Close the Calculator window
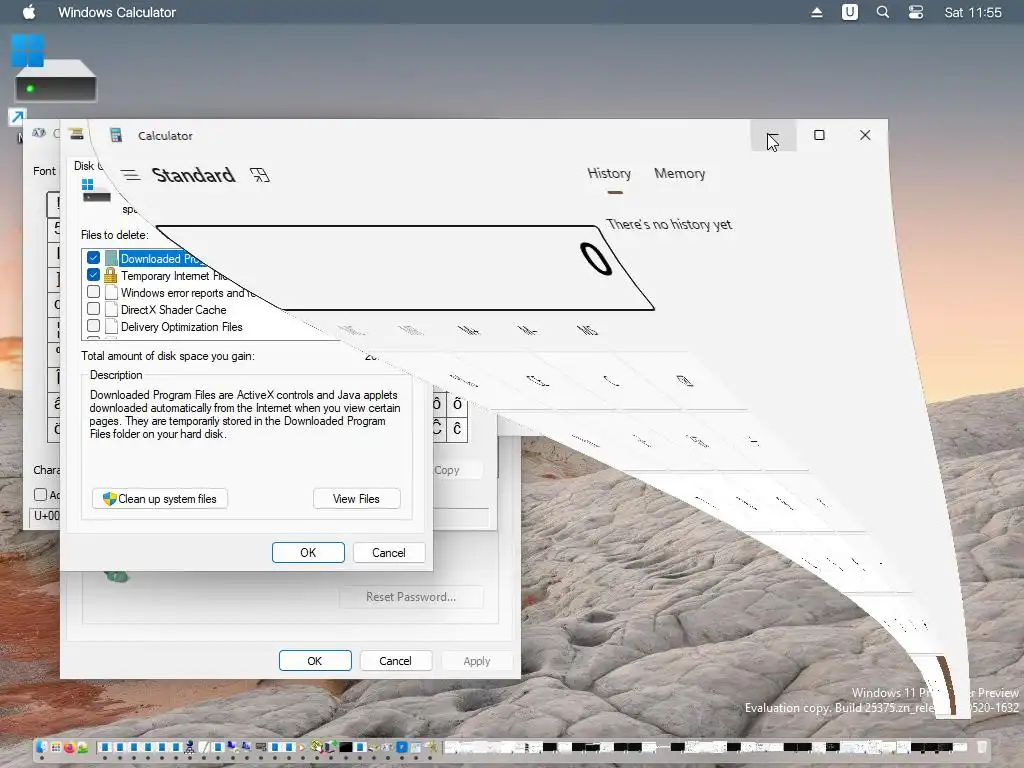Viewport: 1024px width, 768px height. [865, 135]
